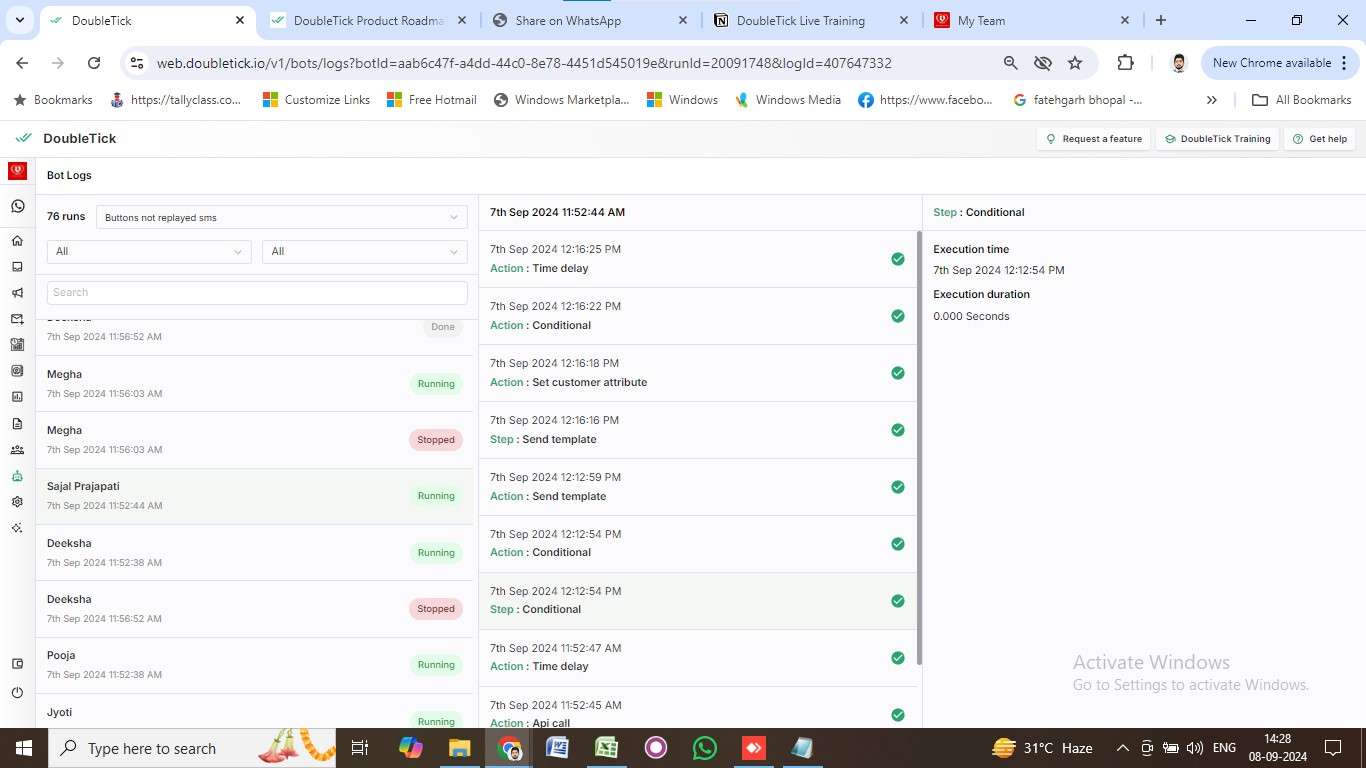Click Request a feature button
The width and height of the screenshot is (1366, 768).
[x=1094, y=139]
